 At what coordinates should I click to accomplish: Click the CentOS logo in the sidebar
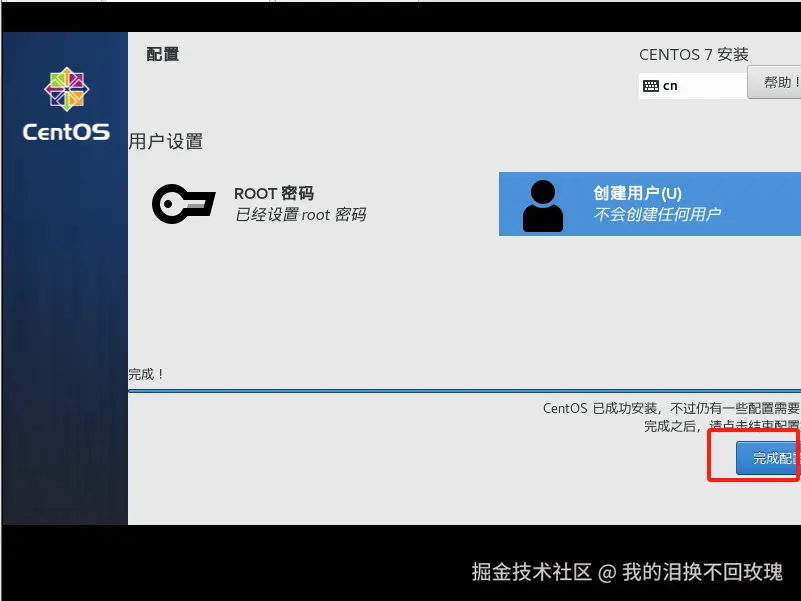65,89
